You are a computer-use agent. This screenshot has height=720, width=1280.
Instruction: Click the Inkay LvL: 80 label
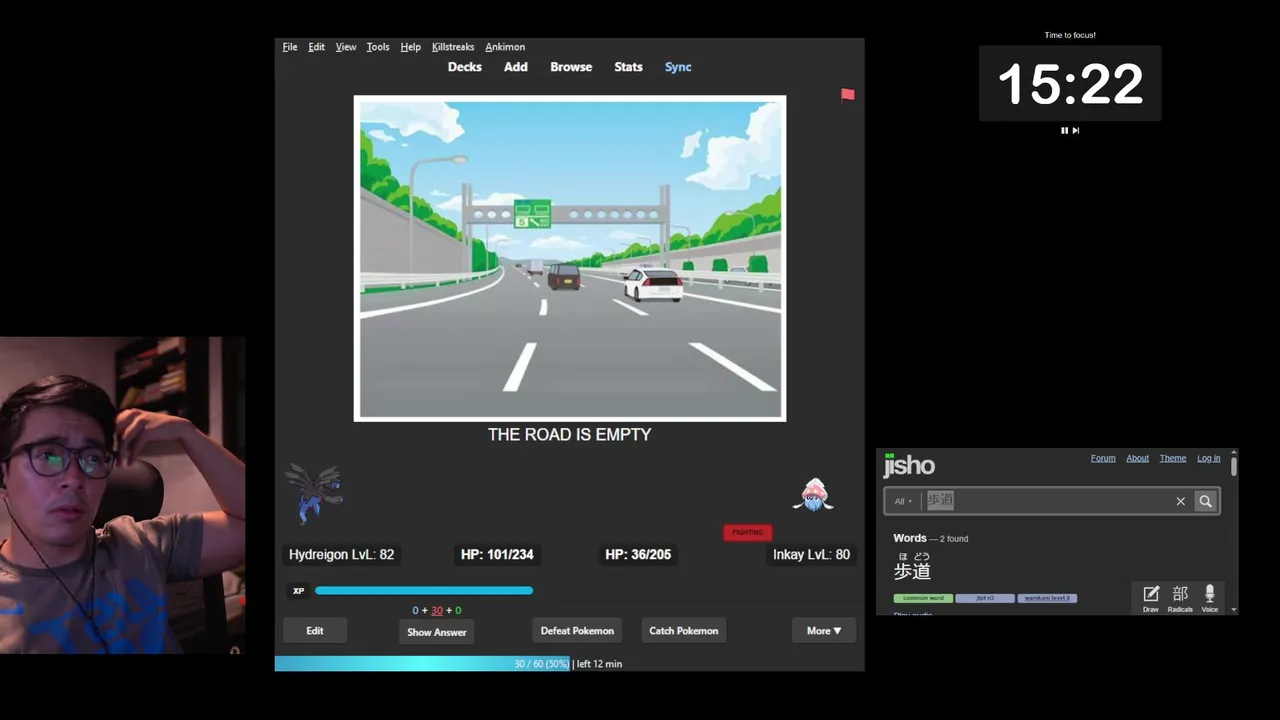[x=811, y=554]
